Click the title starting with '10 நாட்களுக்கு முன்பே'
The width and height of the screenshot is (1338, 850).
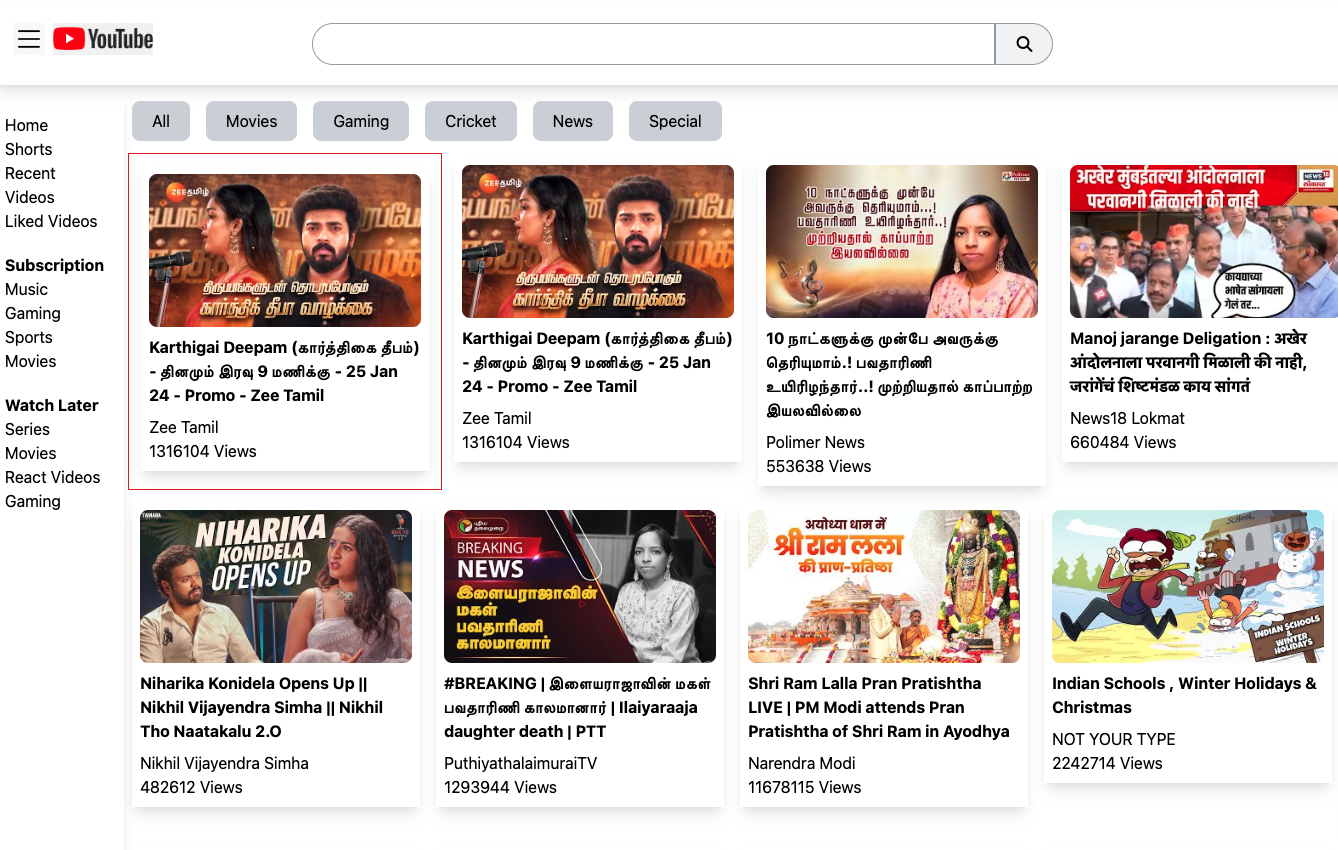point(900,374)
